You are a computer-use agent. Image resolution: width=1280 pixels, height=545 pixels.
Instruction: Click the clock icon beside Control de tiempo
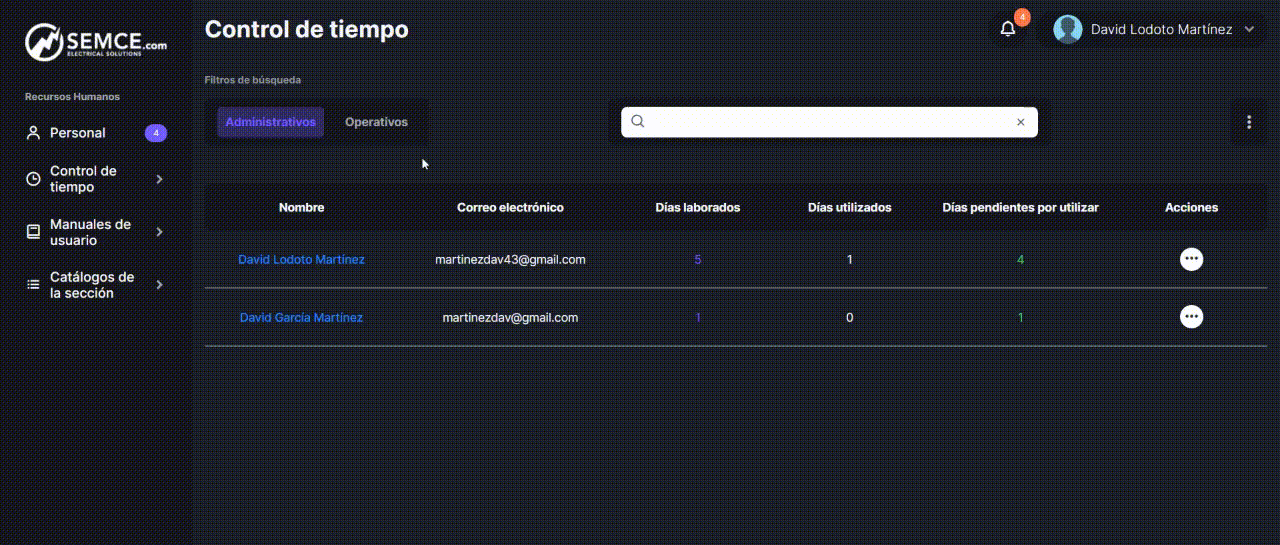(33, 179)
